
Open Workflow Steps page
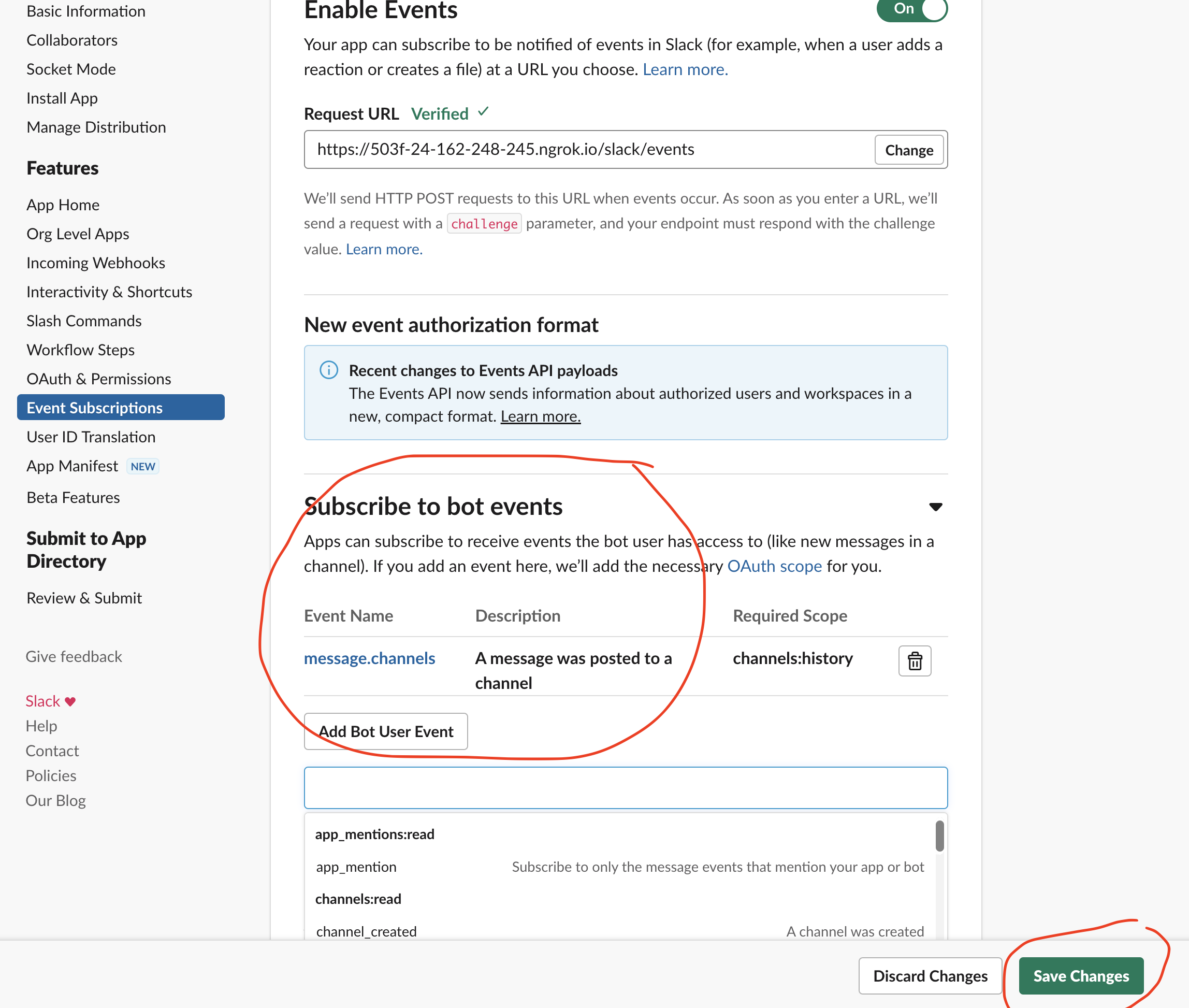click(x=81, y=350)
